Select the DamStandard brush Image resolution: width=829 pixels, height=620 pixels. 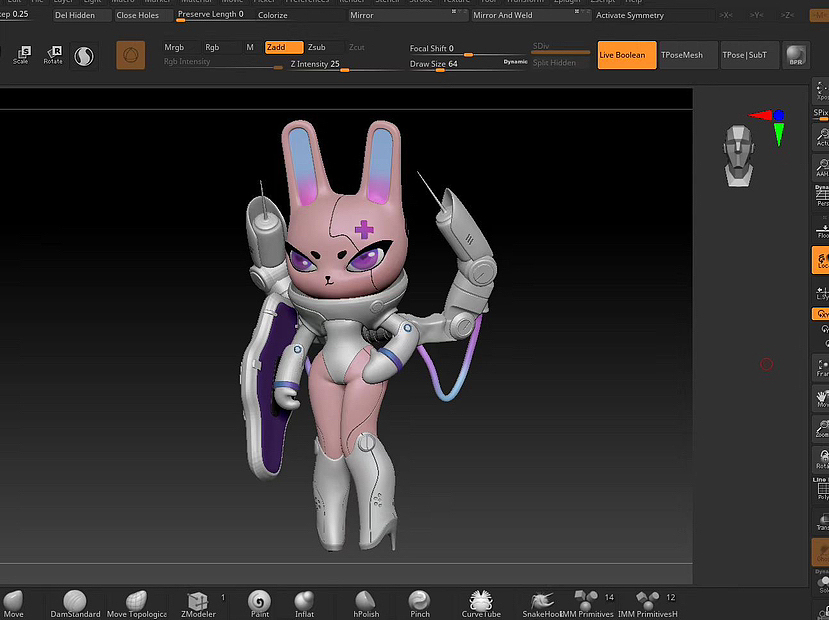click(75, 604)
